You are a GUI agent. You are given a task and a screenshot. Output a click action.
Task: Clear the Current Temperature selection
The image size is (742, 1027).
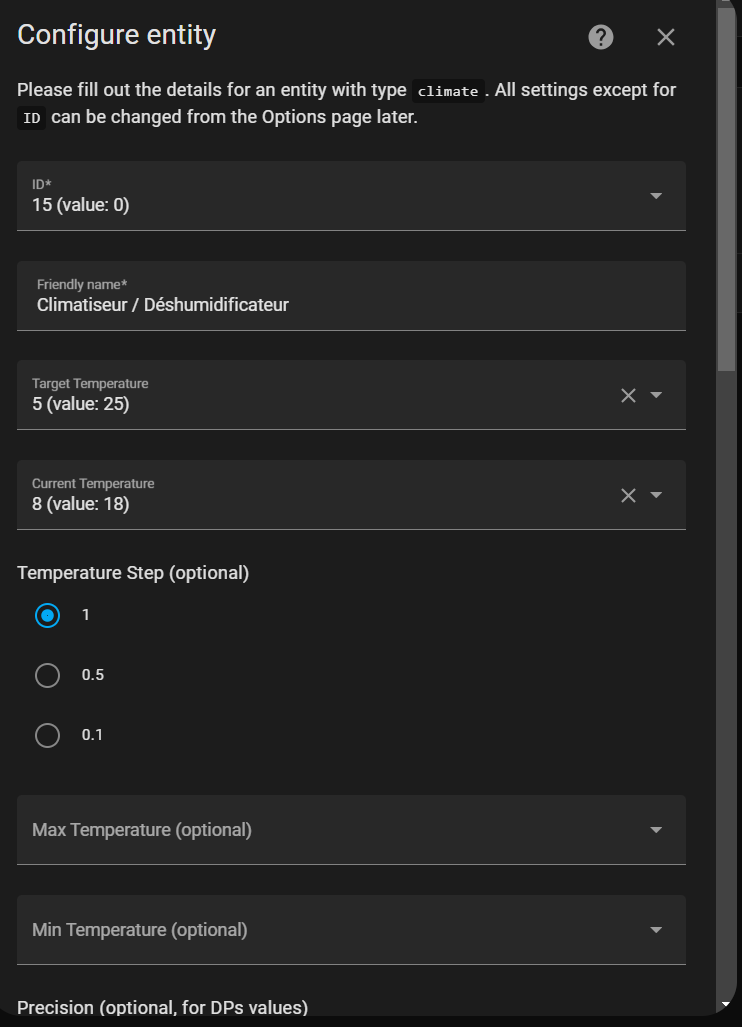coord(628,495)
